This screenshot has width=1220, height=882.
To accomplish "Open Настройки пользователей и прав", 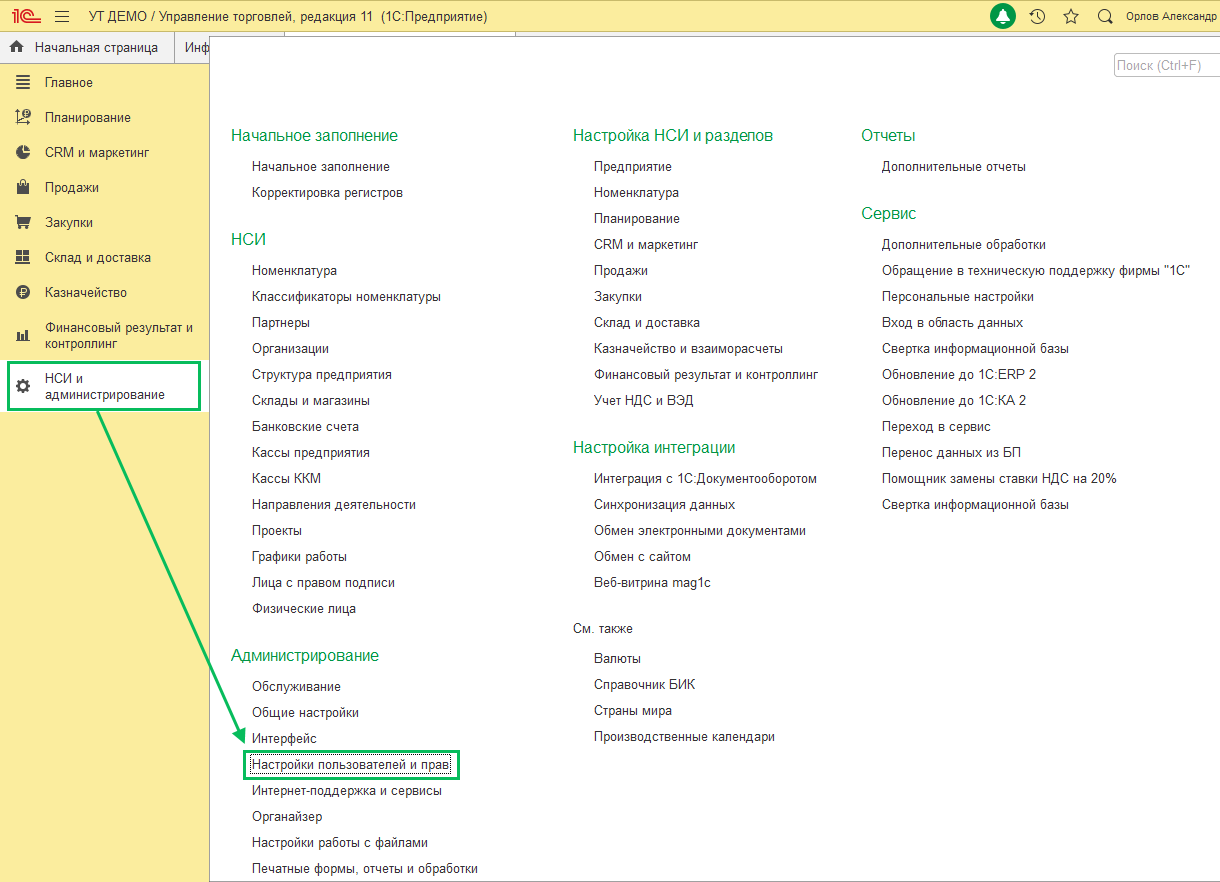I will pyautogui.click(x=351, y=764).
